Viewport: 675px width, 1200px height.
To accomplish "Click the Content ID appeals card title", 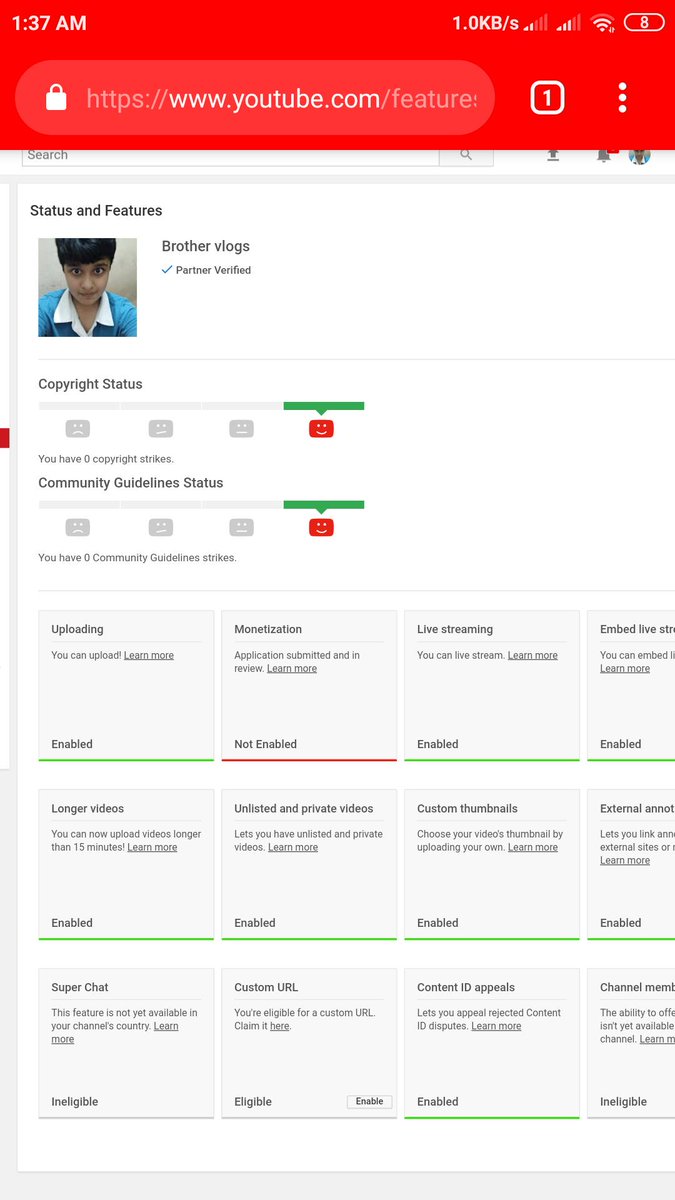I will (466, 987).
